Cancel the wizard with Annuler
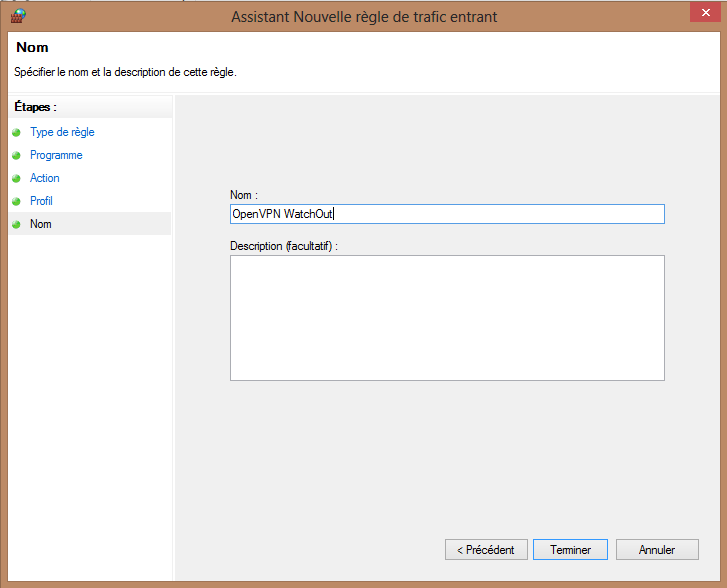727x588 pixels. pos(657,550)
